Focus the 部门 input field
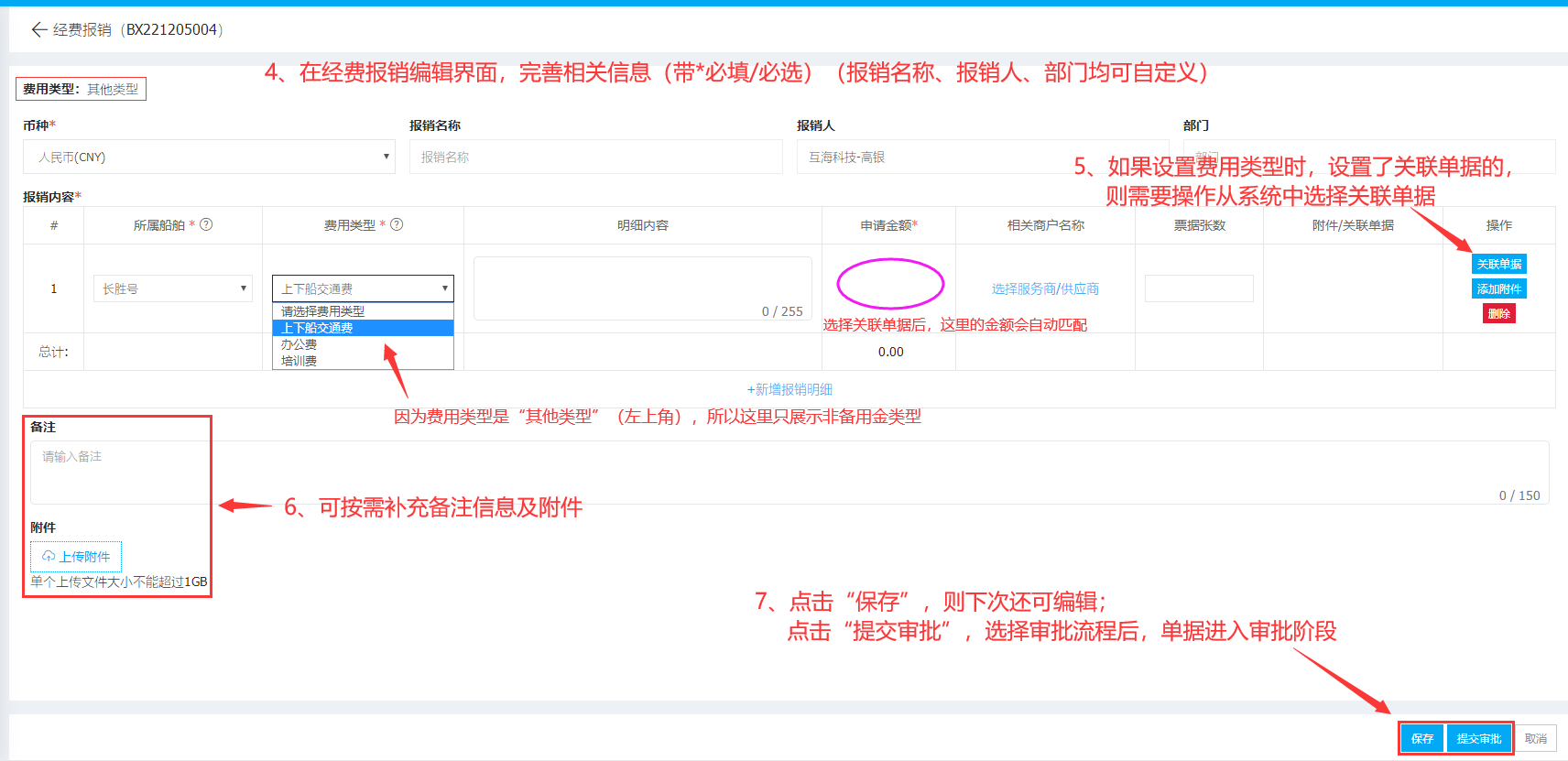 tap(1369, 157)
